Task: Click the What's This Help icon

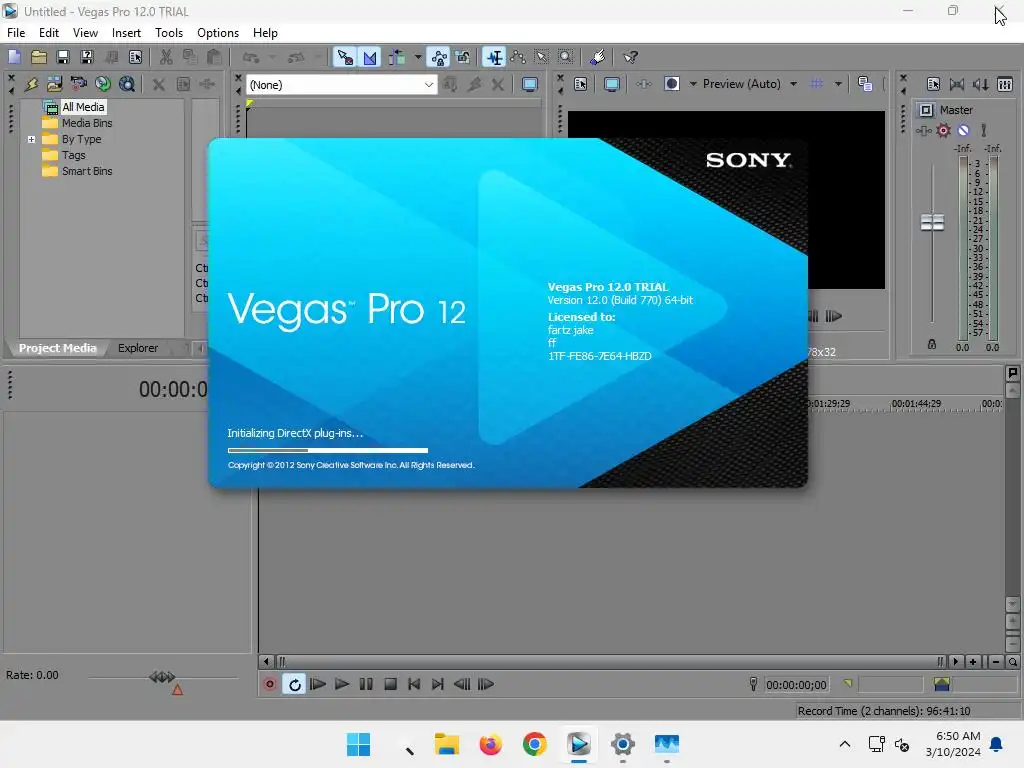Action: click(x=630, y=57)
